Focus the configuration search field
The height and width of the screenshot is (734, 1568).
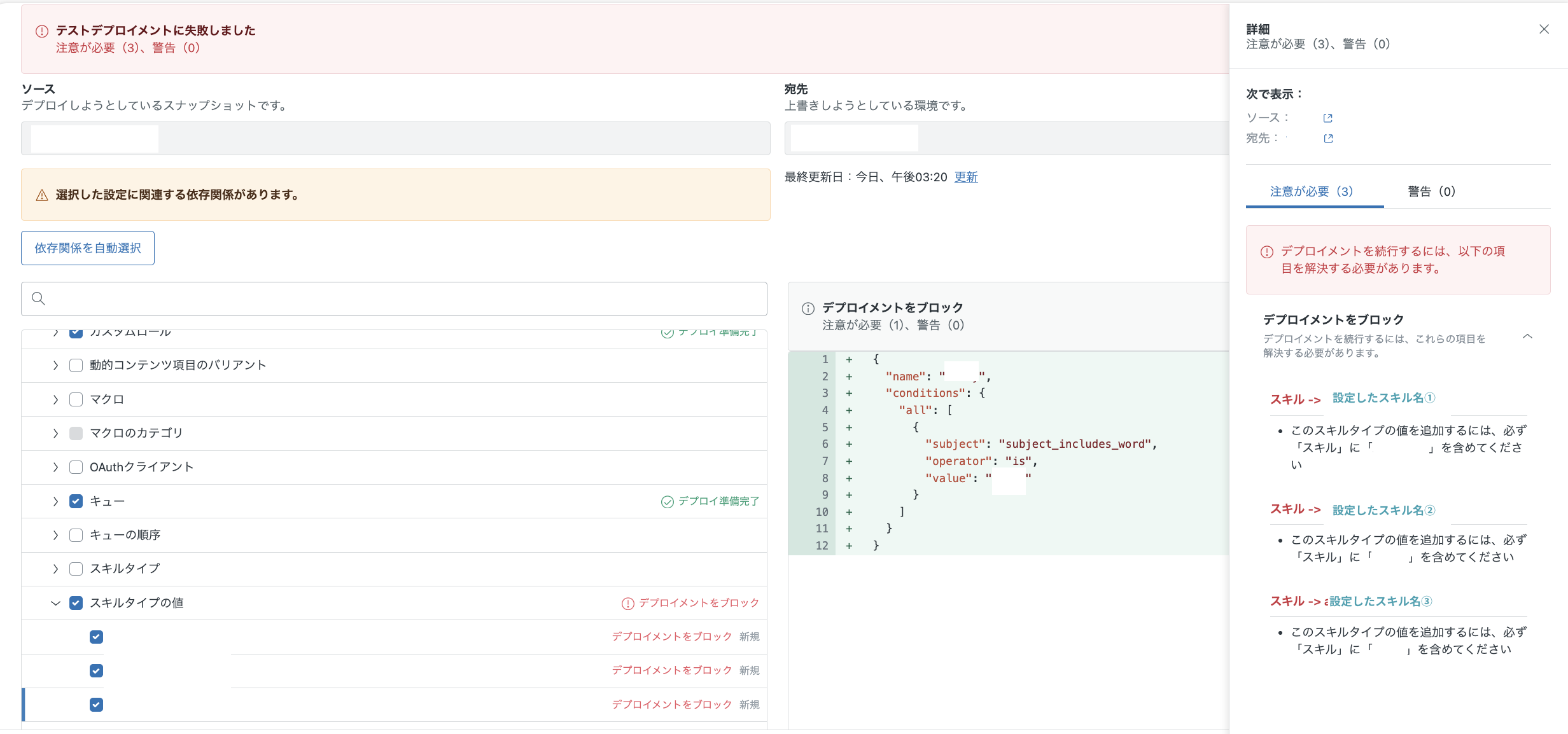pyautogui.click(x=394, y=299)
